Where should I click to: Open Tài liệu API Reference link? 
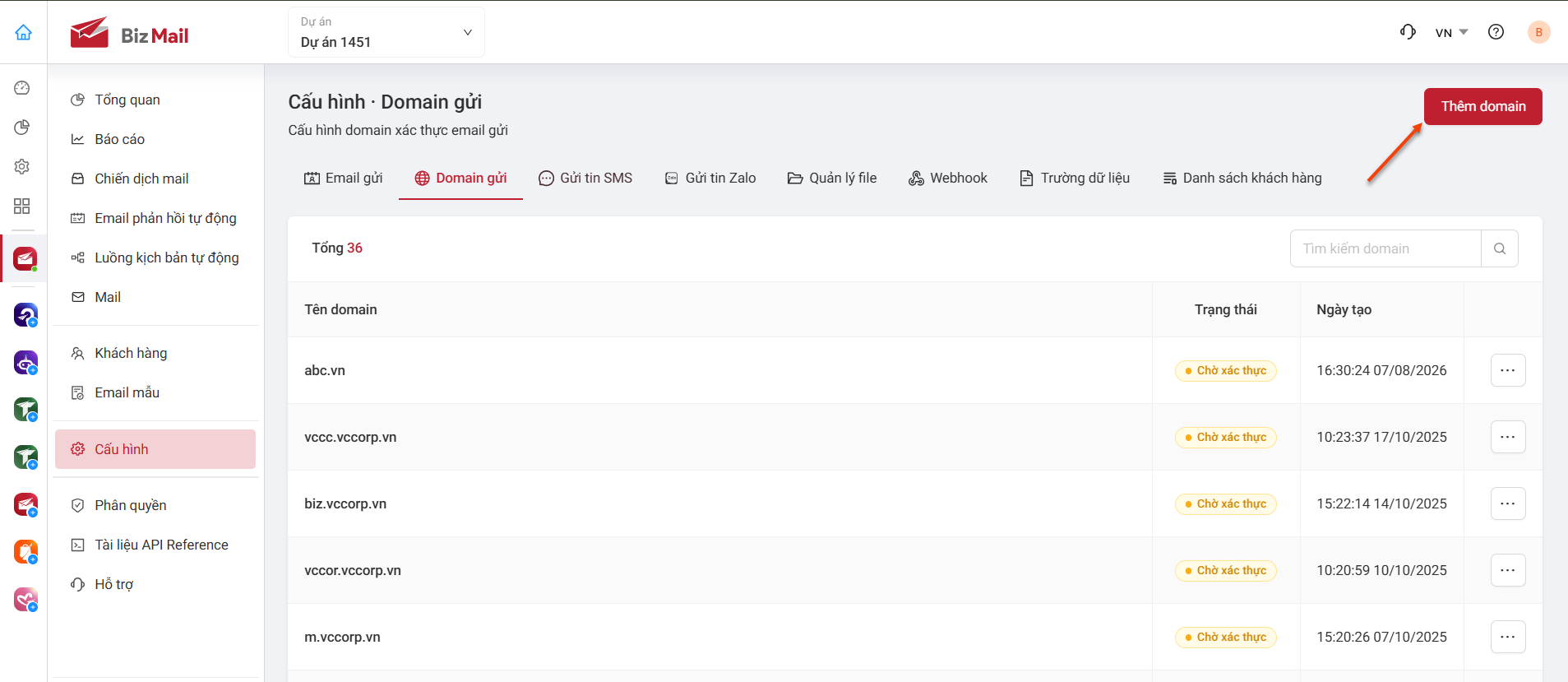click(x=161, y=545)
